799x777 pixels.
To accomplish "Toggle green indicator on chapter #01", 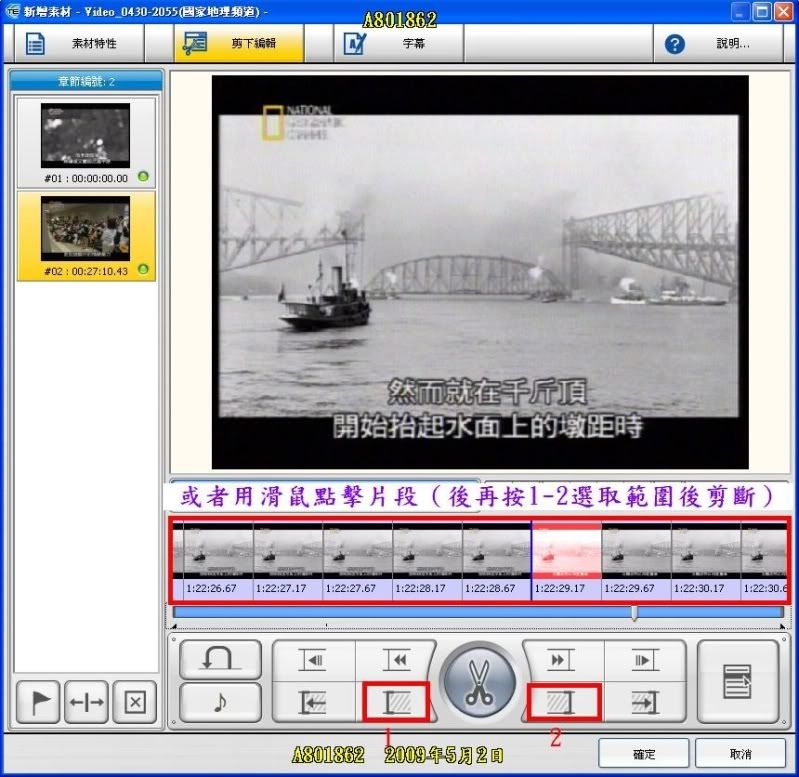I will coord(143,176).
